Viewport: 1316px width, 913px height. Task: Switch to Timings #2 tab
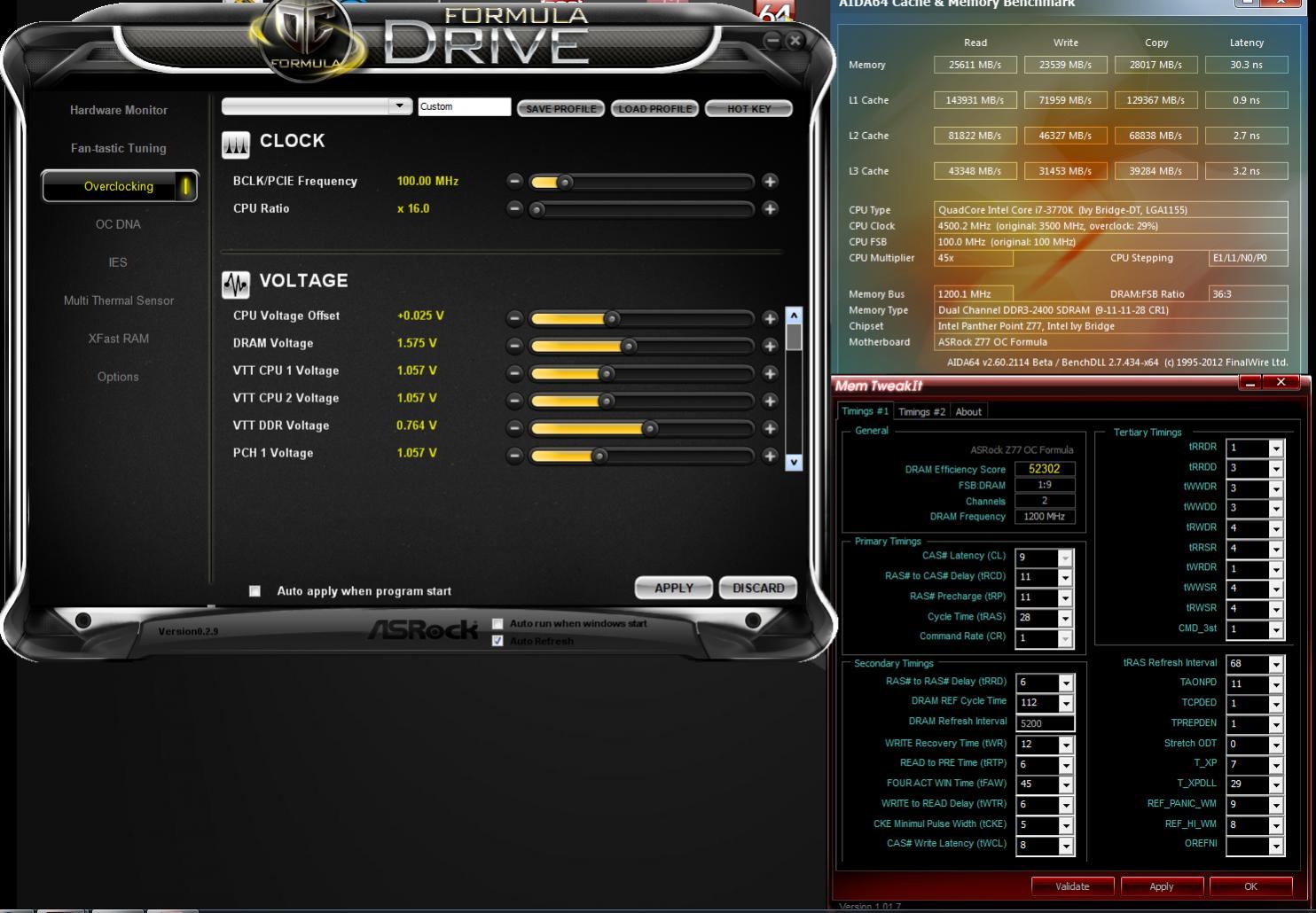[x=921, y=411]
